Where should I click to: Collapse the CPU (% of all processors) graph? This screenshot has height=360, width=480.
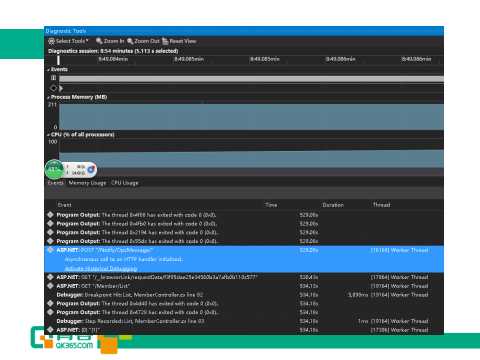pos(49,135)
